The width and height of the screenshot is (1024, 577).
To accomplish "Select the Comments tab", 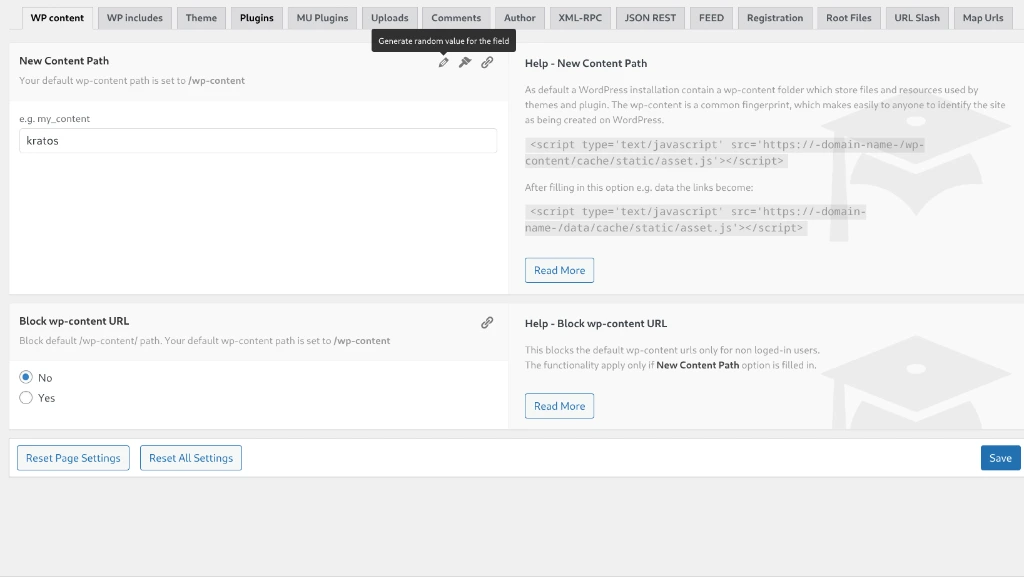I will tap(456, 18).
